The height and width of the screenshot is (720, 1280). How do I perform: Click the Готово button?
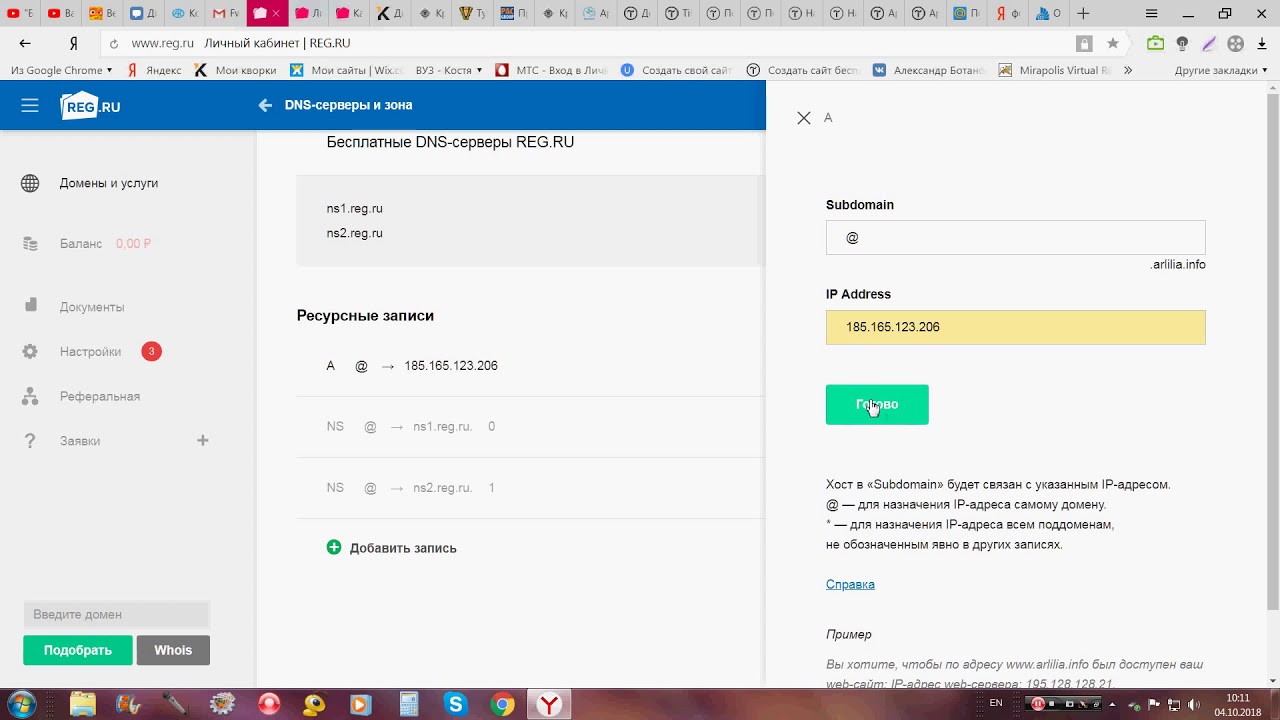point(877,405)
